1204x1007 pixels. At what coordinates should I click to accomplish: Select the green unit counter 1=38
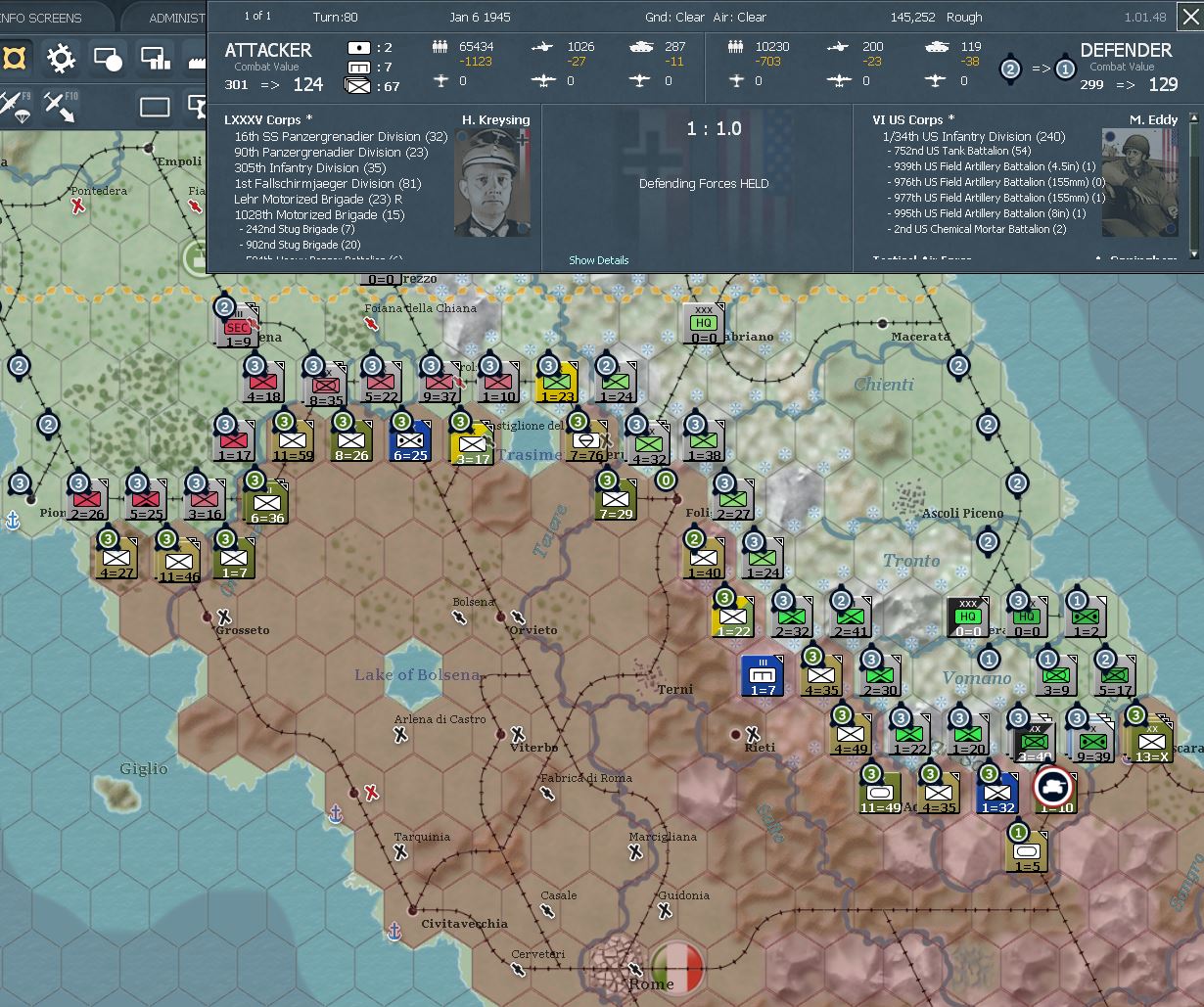(x=704, y=441)
